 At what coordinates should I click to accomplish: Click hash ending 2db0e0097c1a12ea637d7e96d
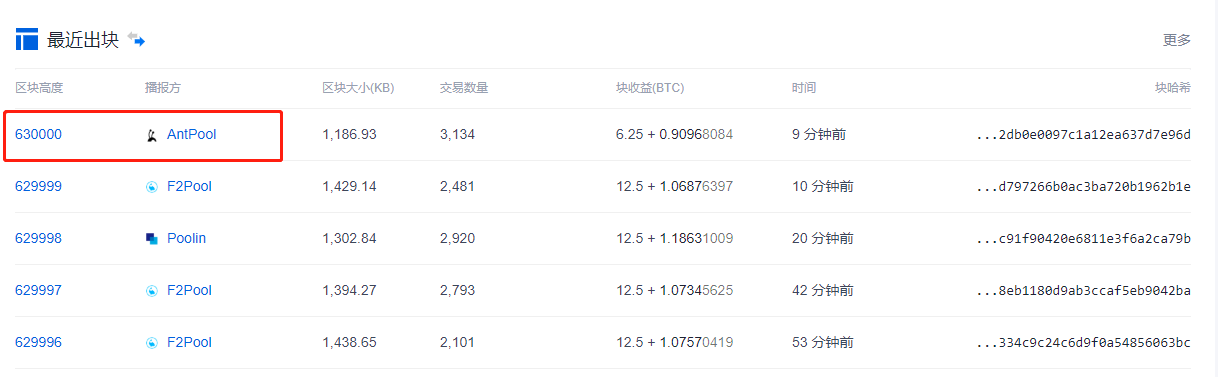click(1083, 134)
